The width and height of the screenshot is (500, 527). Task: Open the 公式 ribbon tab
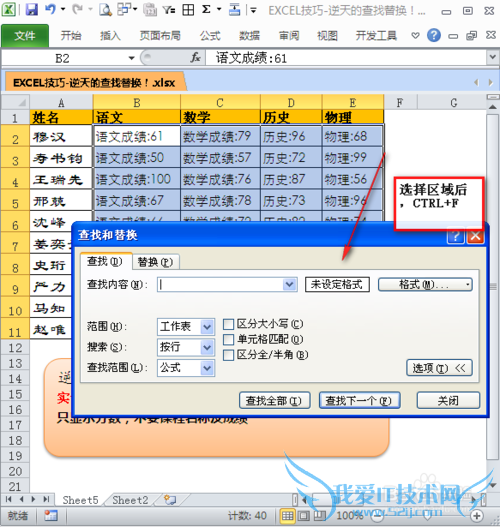[x=210, y=35]
